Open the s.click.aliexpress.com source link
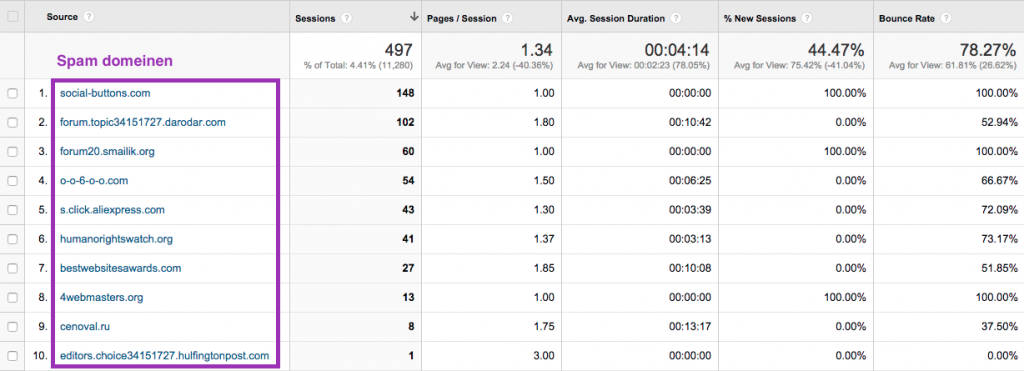 pos(112,210)
